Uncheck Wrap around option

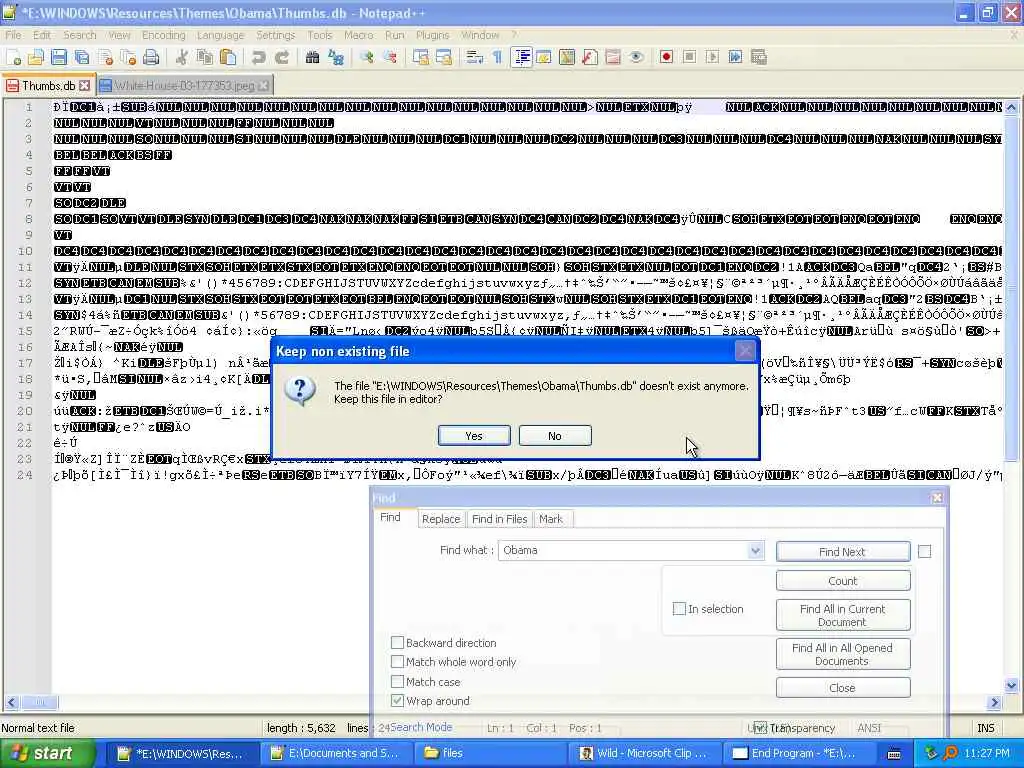pos(397,700)
